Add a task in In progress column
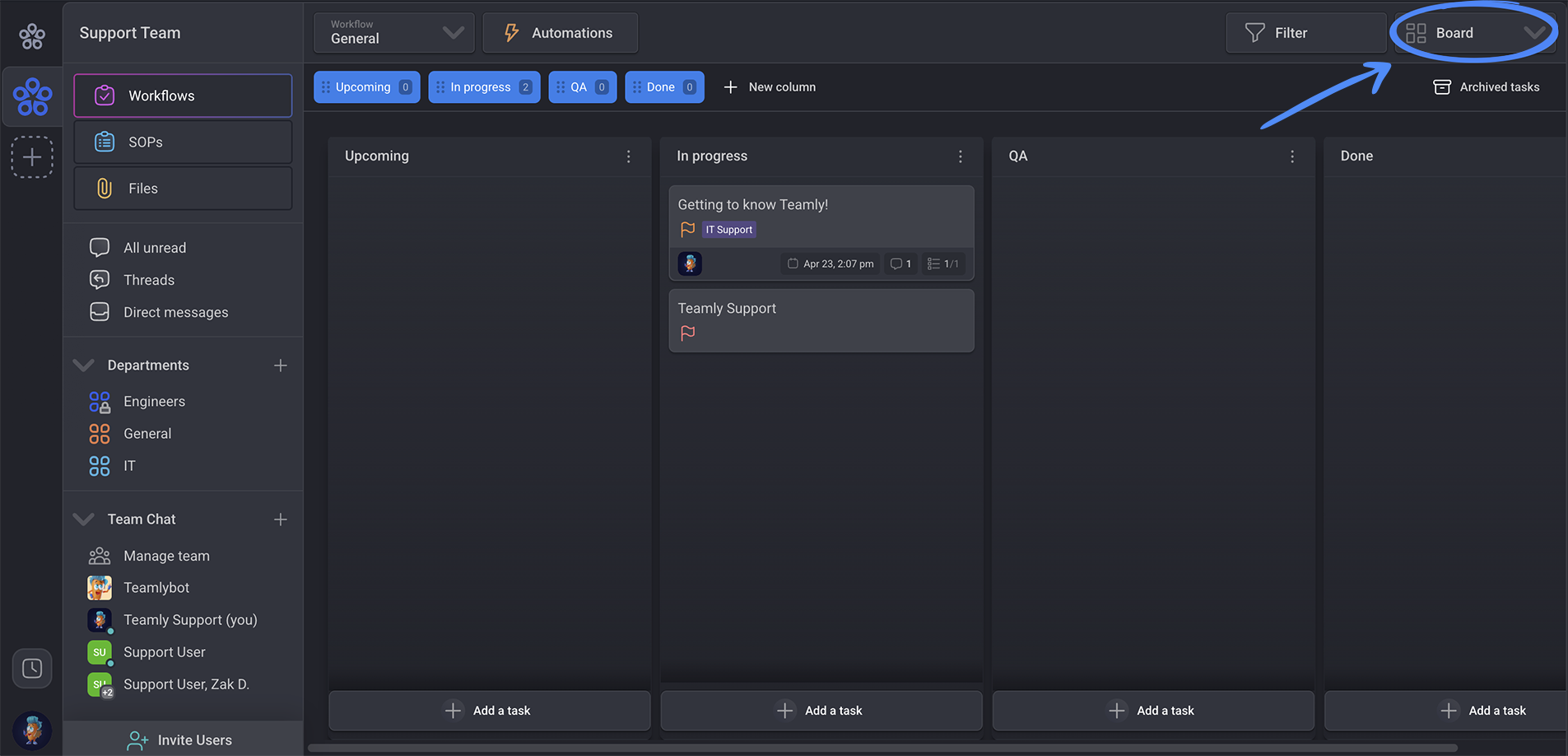 [x=821, y=711]
